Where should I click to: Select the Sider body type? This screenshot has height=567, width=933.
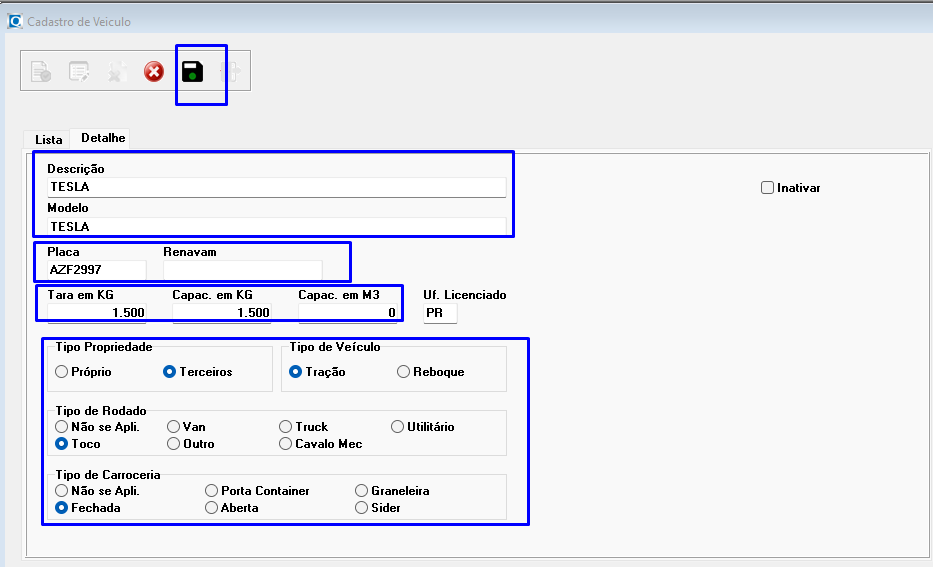click(362, 508)
